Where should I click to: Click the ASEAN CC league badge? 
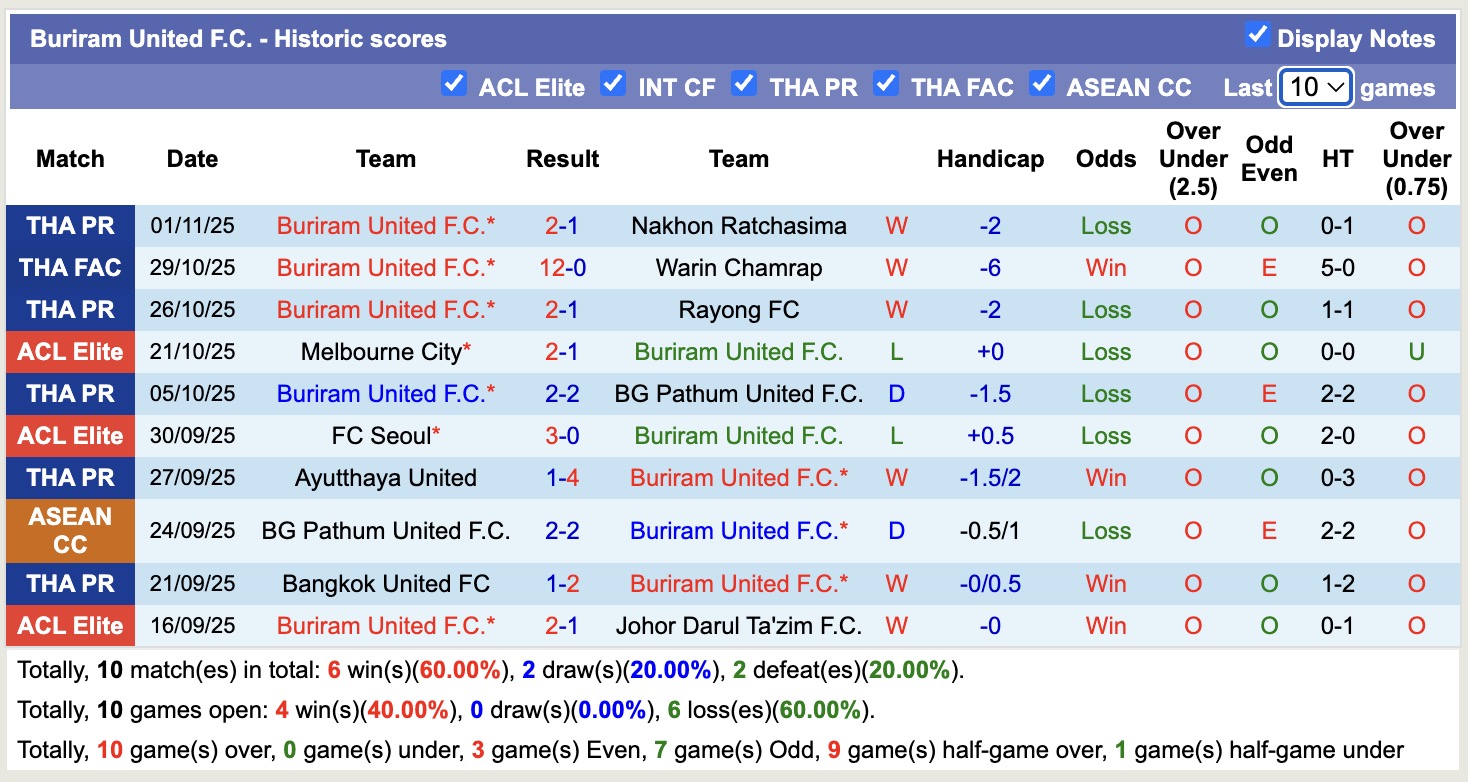click(x=70, y=531)
